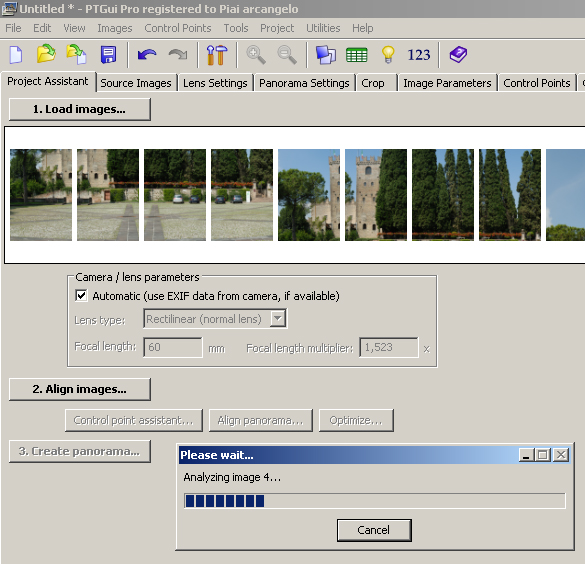Screen dimensions: 585x564
Task: Redo with the gray curved arrow icon
Action: (x=178, y=55)
